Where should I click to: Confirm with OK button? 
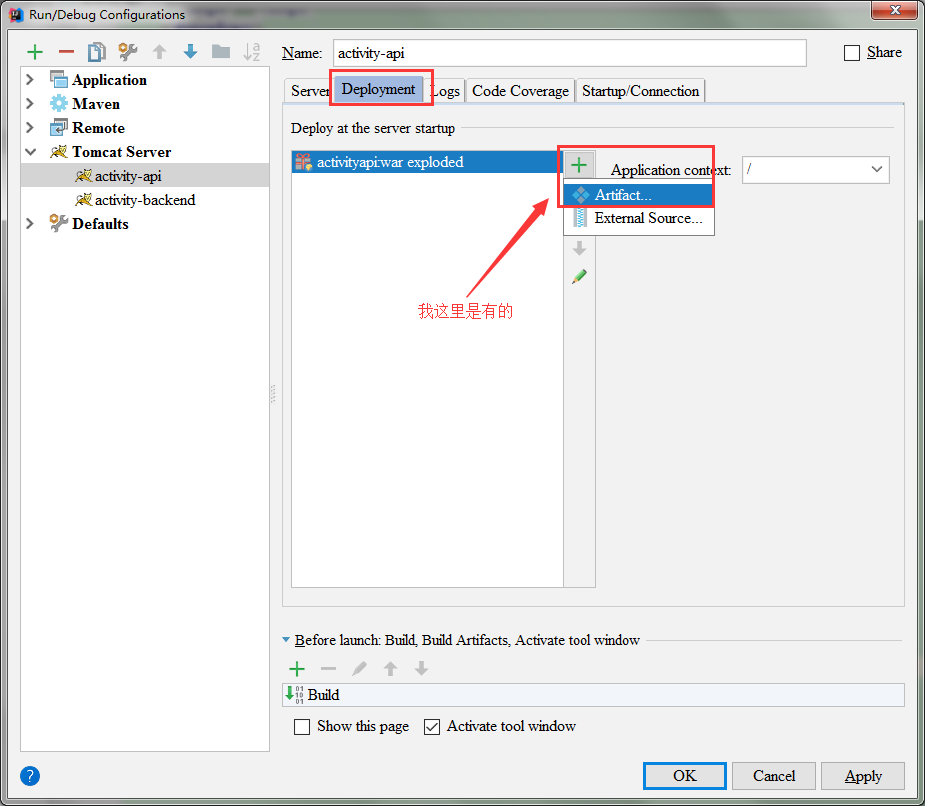pos(685,776)
